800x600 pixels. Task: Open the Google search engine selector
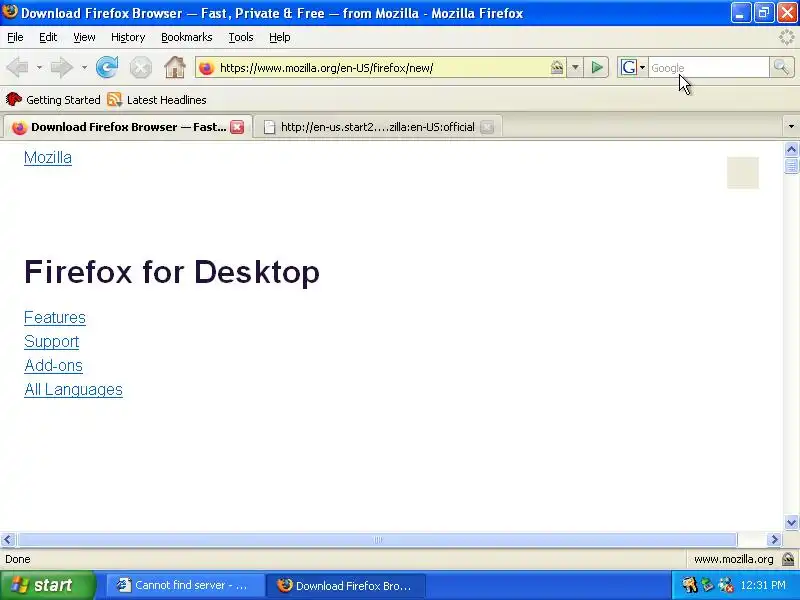633,67
